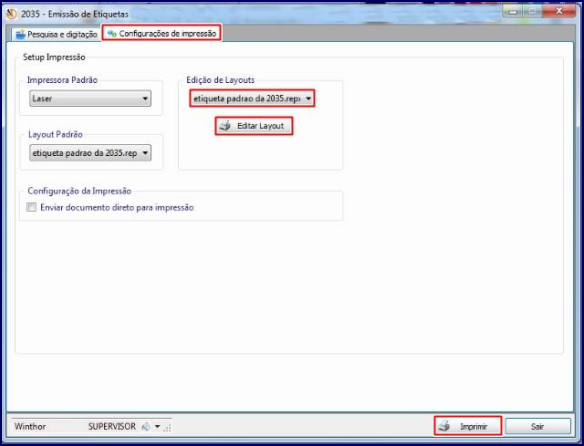Open the Impressora Padrão Laser dropdown

click(x=90, y=99)
